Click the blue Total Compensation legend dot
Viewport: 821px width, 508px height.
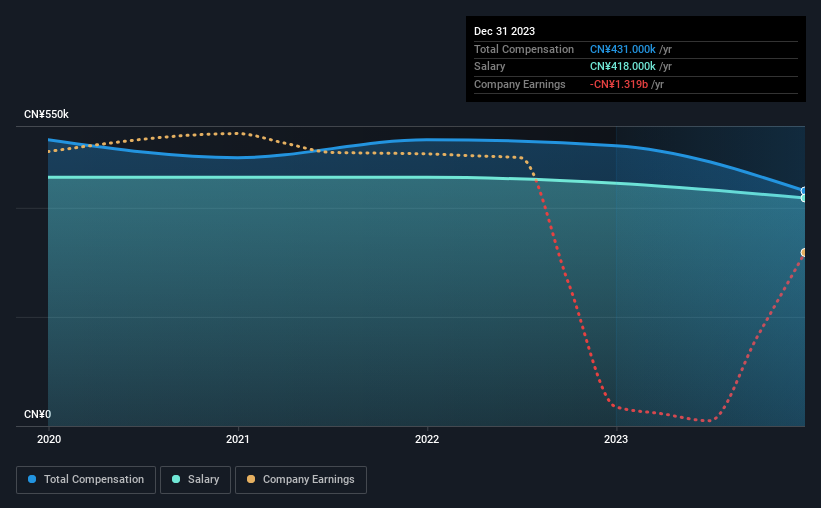coord(32,479)
